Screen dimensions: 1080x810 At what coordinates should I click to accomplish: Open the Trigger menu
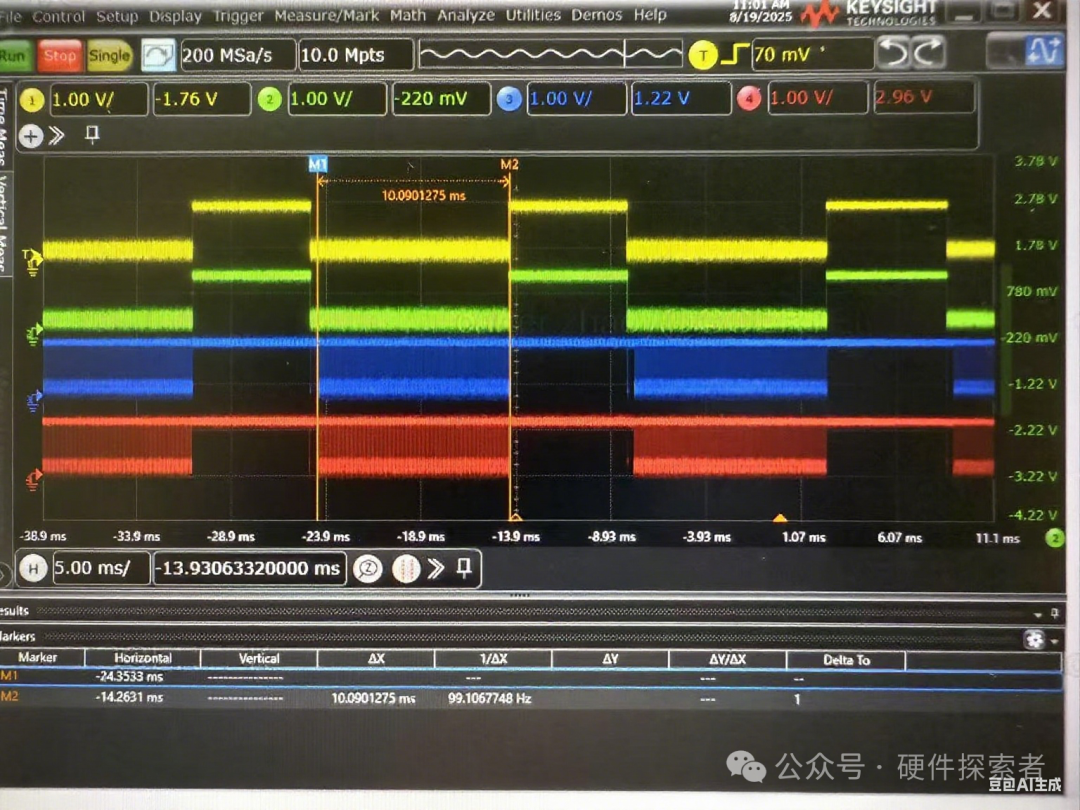pyautogui.click(x=238, y=15)
